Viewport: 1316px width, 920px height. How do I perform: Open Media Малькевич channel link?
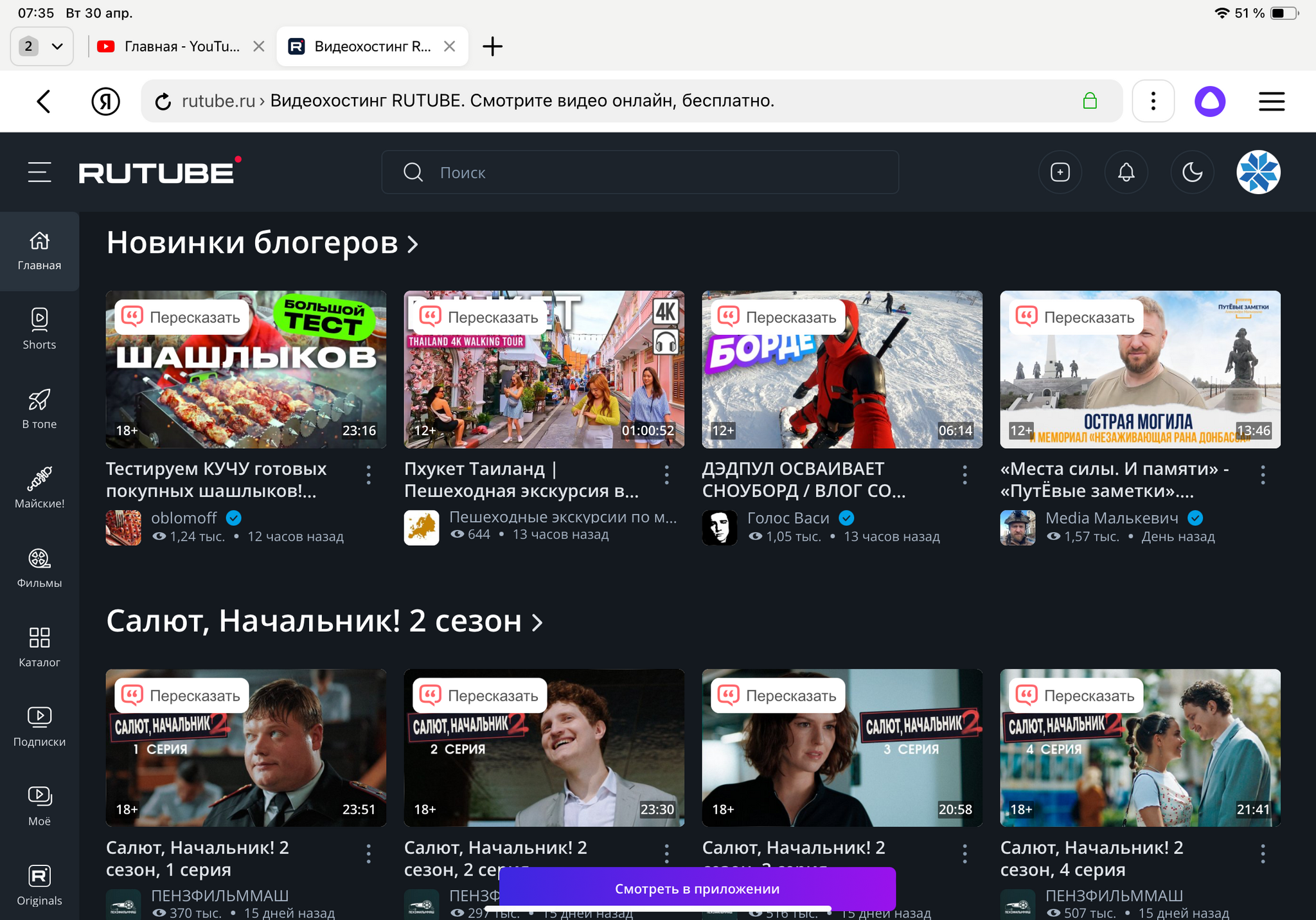point(1112,518)
